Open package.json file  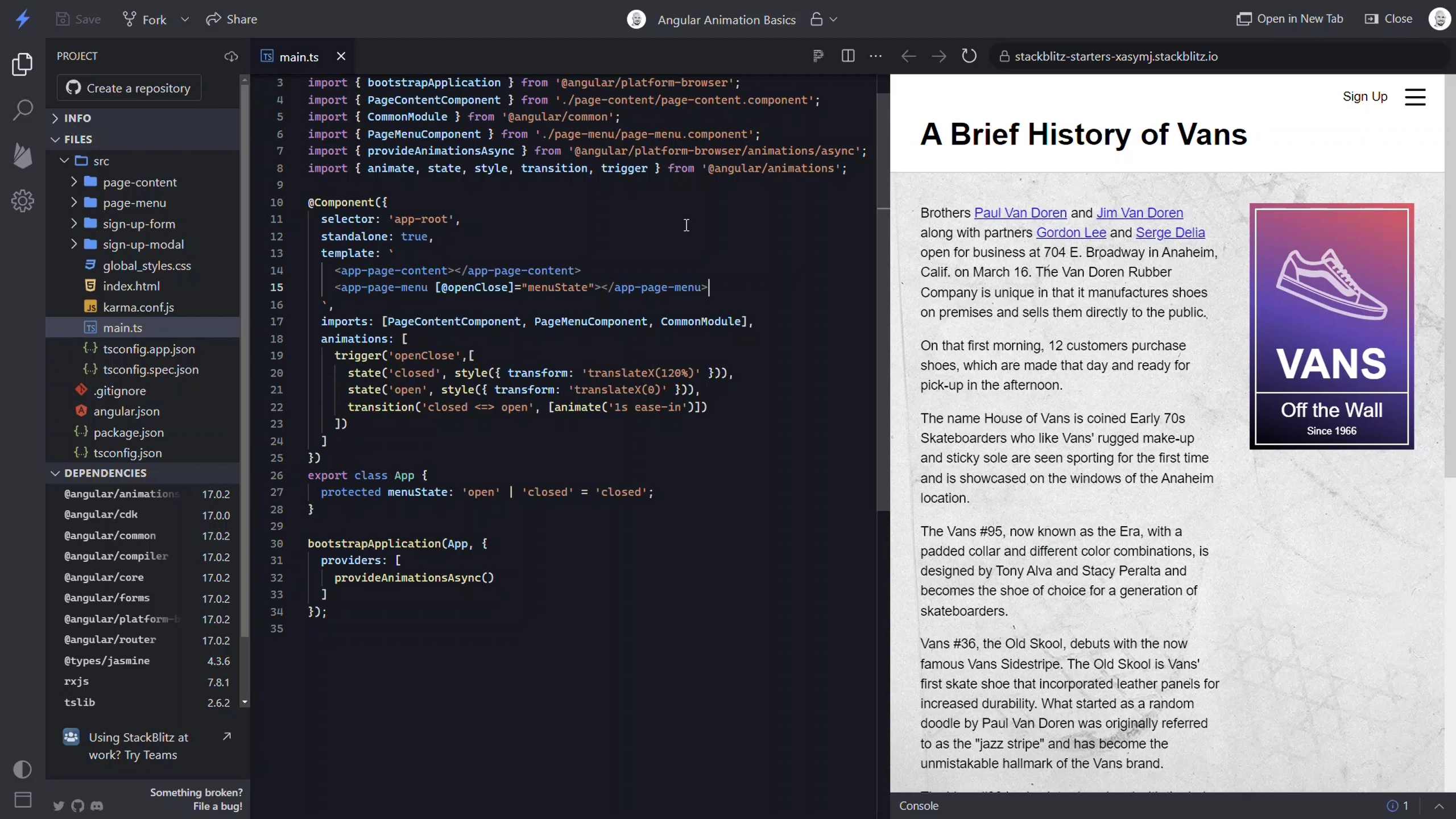pyautogui.click(x=142, y=432)
